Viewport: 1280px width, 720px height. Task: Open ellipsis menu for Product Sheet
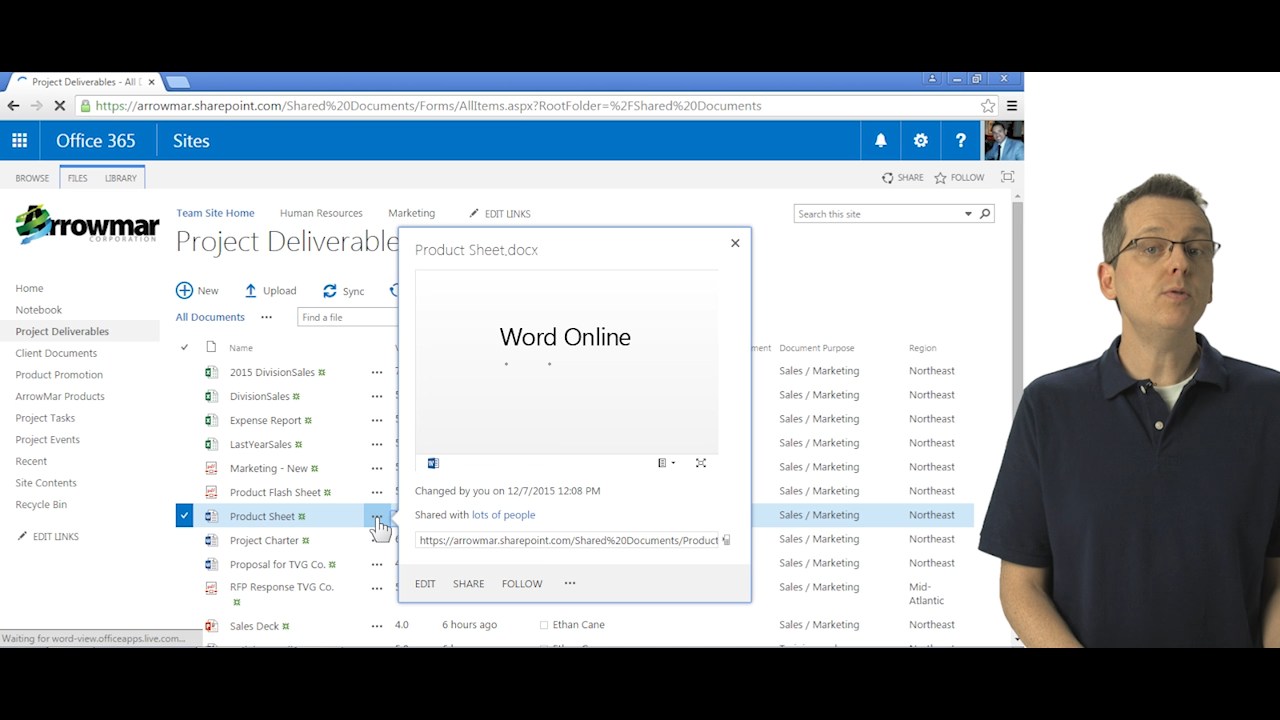[x=377, y=516]
